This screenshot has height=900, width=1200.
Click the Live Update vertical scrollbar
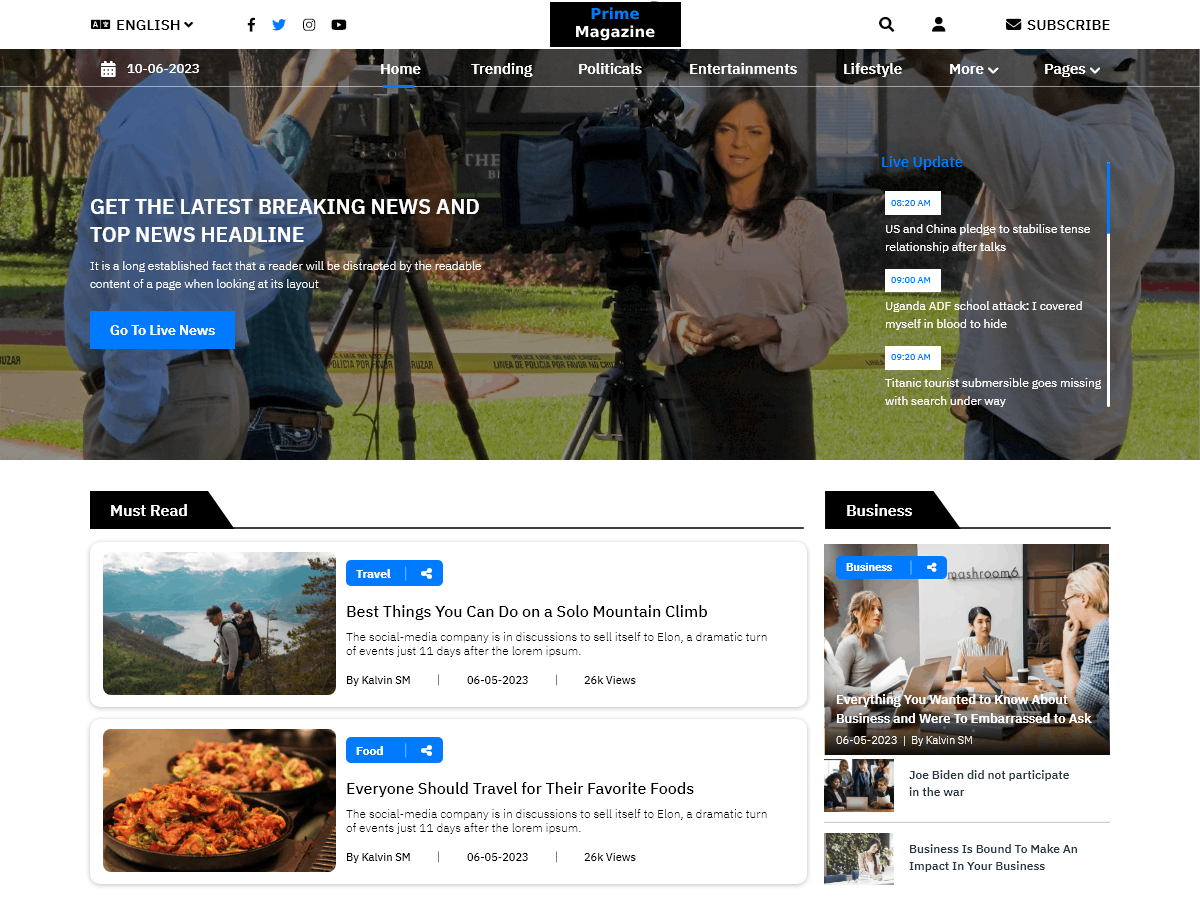click(x=1108, y=284)
